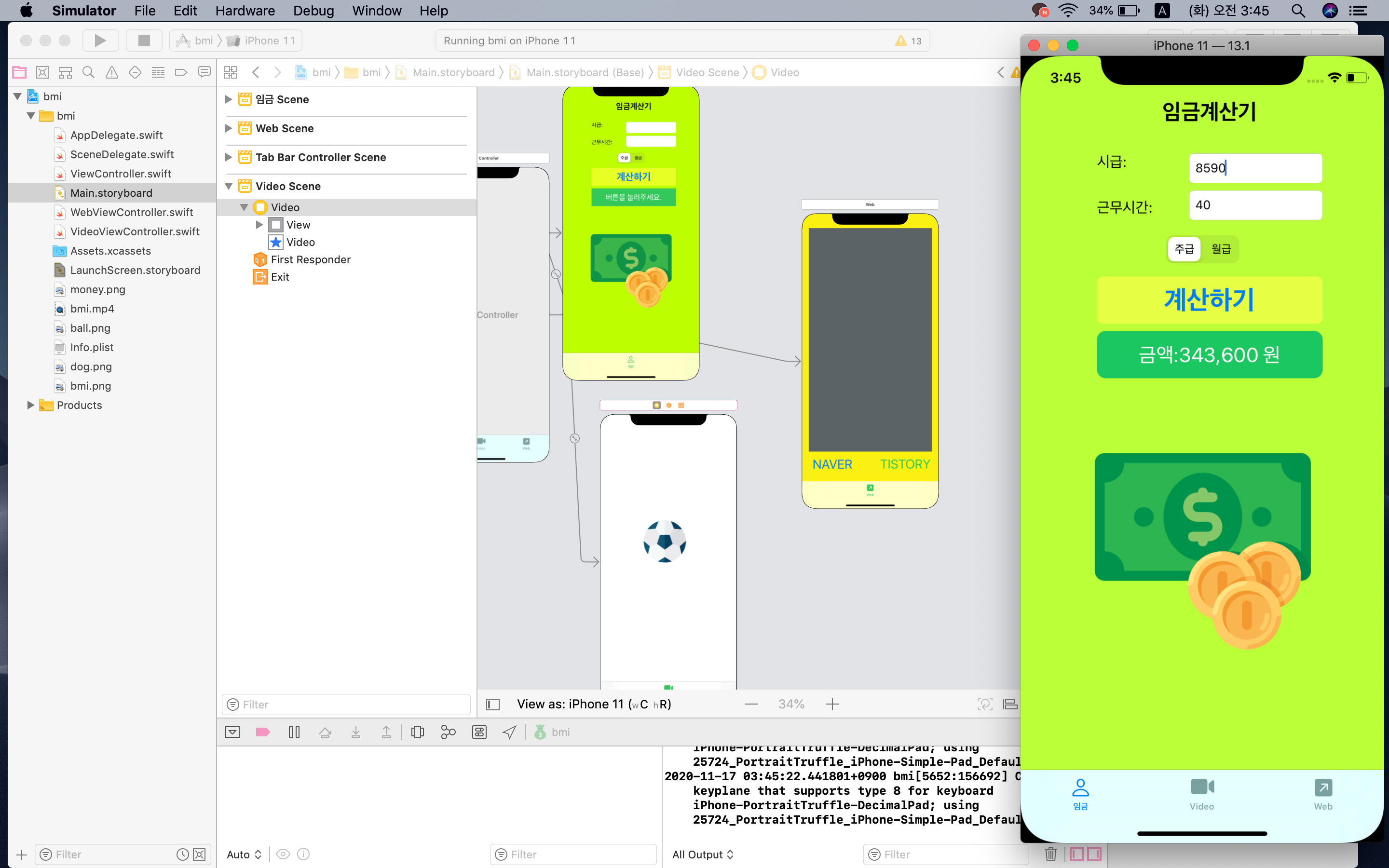Toggle the source-control status filter icon

pyautogui.click(x=199, y=855)
